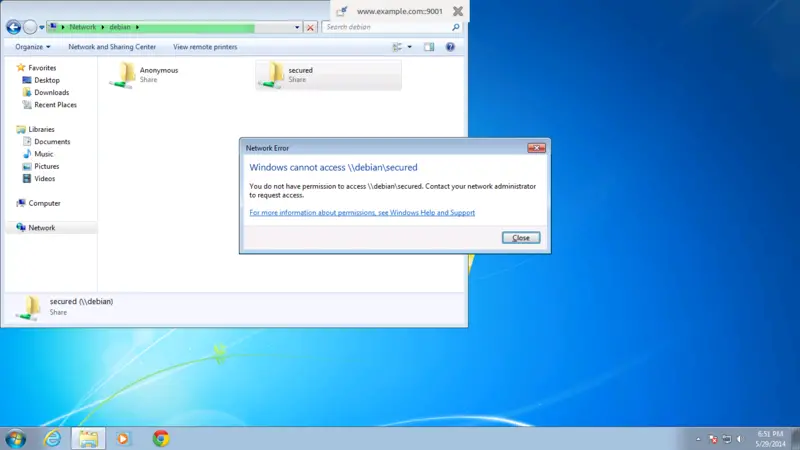Click the Back navigation arrow in Explorer
Image resolution: width=800 pixels, height=450 pixels.
[x=14, y=27]
